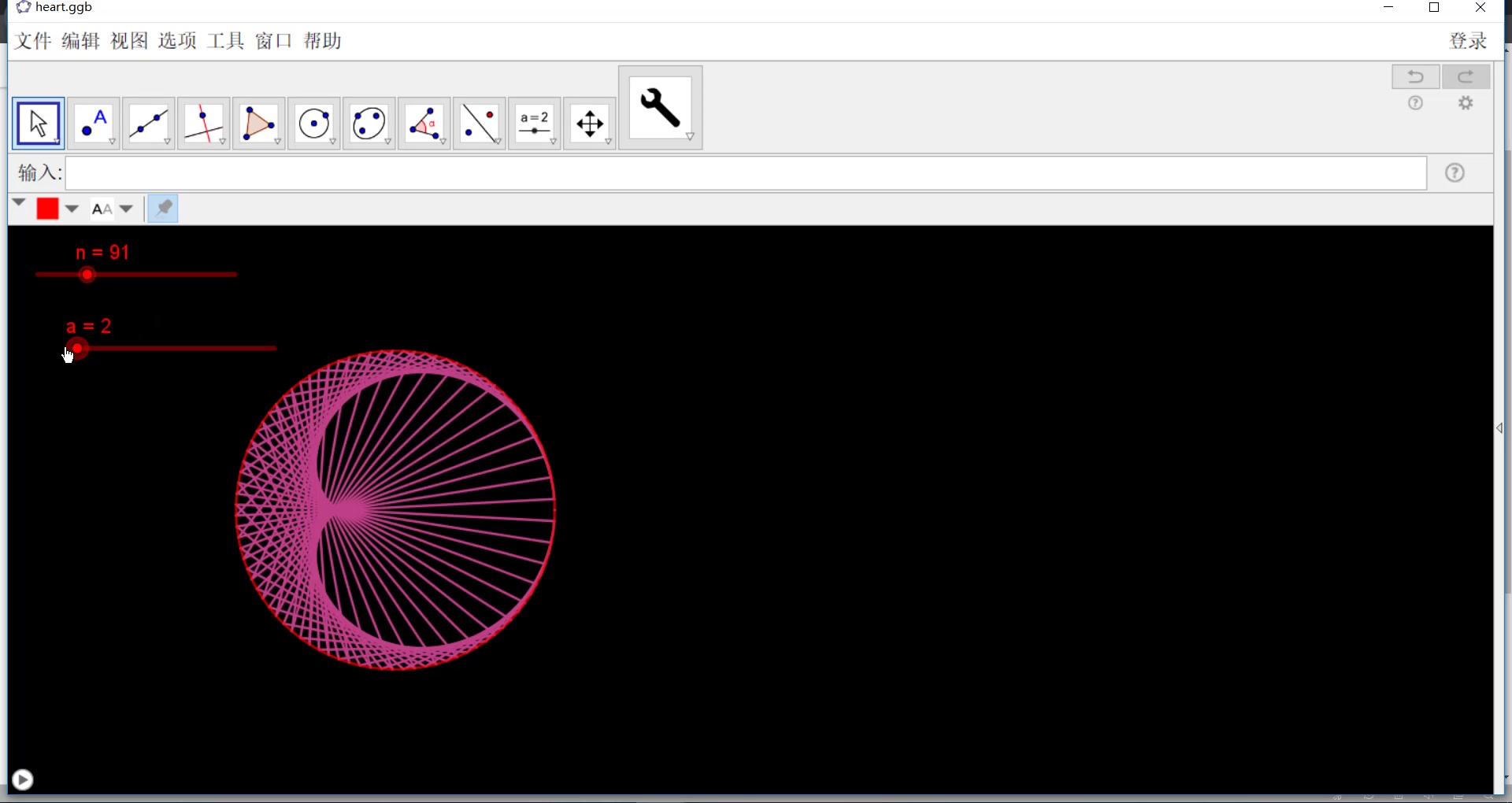
Task: Click the 登录 sign-in button
Action: pos(1468,41)
